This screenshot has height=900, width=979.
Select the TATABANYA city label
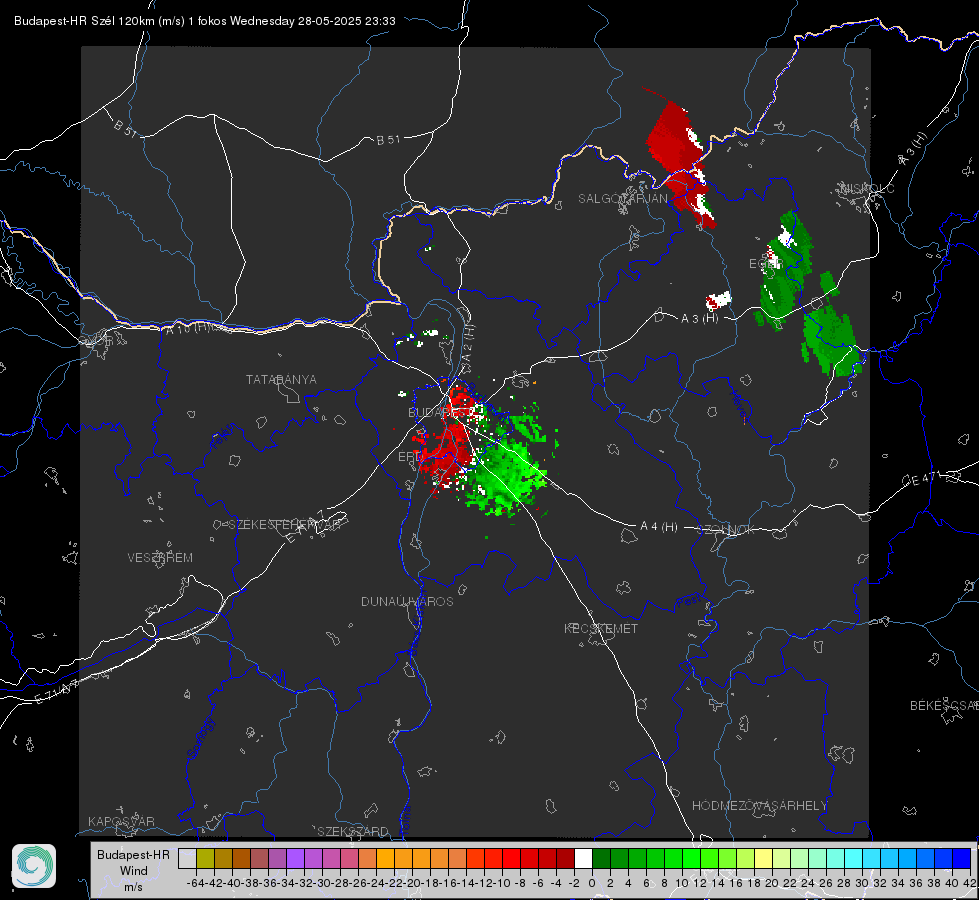click(281, 379)
